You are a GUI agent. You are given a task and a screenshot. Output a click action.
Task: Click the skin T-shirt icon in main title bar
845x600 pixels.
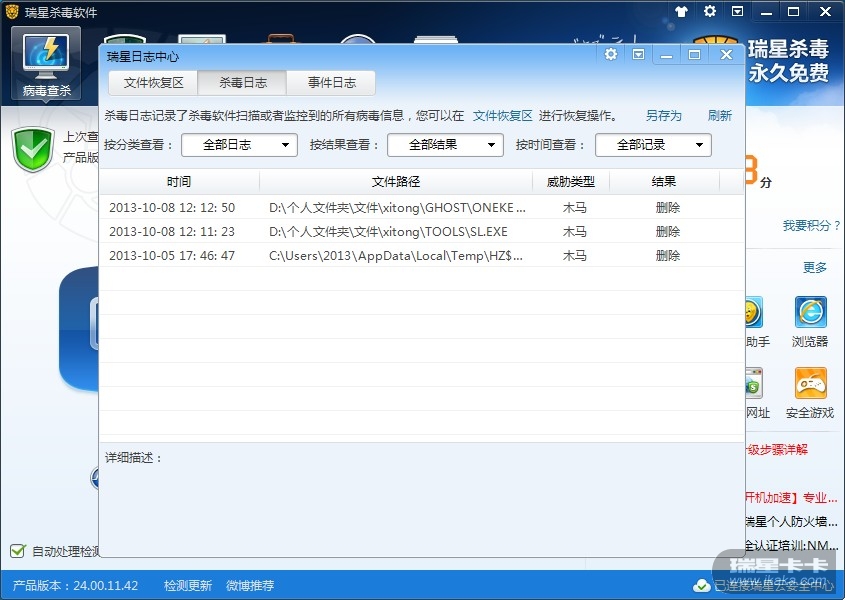click(x=681, y=11)
